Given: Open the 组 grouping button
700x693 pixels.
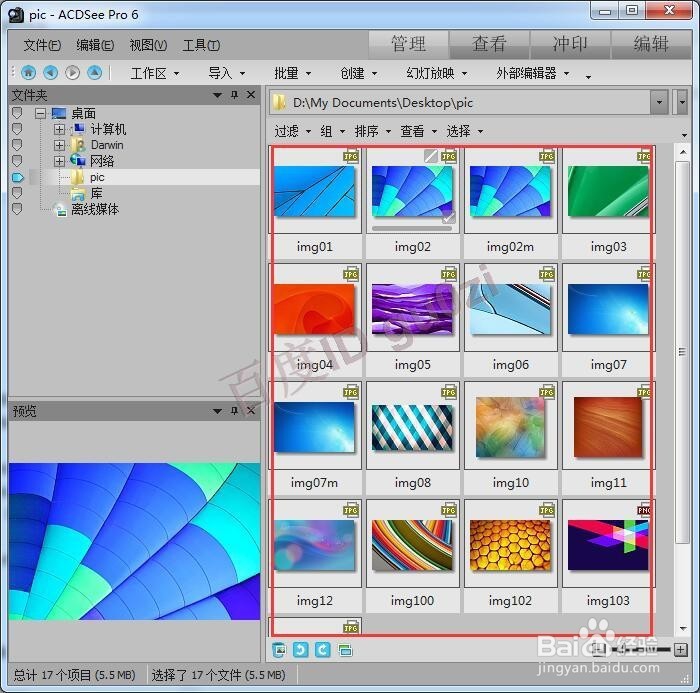Looking at the screenshot, I should [x=333, y=131].
